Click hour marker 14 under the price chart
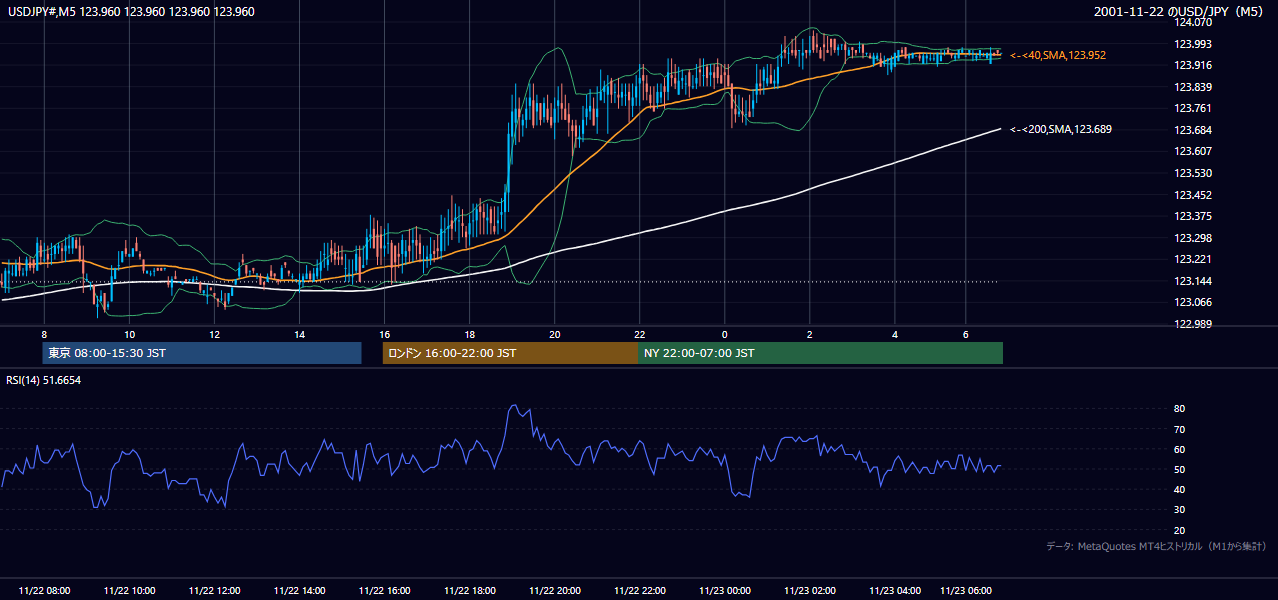The height and width of the screenshot is (600, 1278). [299, 334]
